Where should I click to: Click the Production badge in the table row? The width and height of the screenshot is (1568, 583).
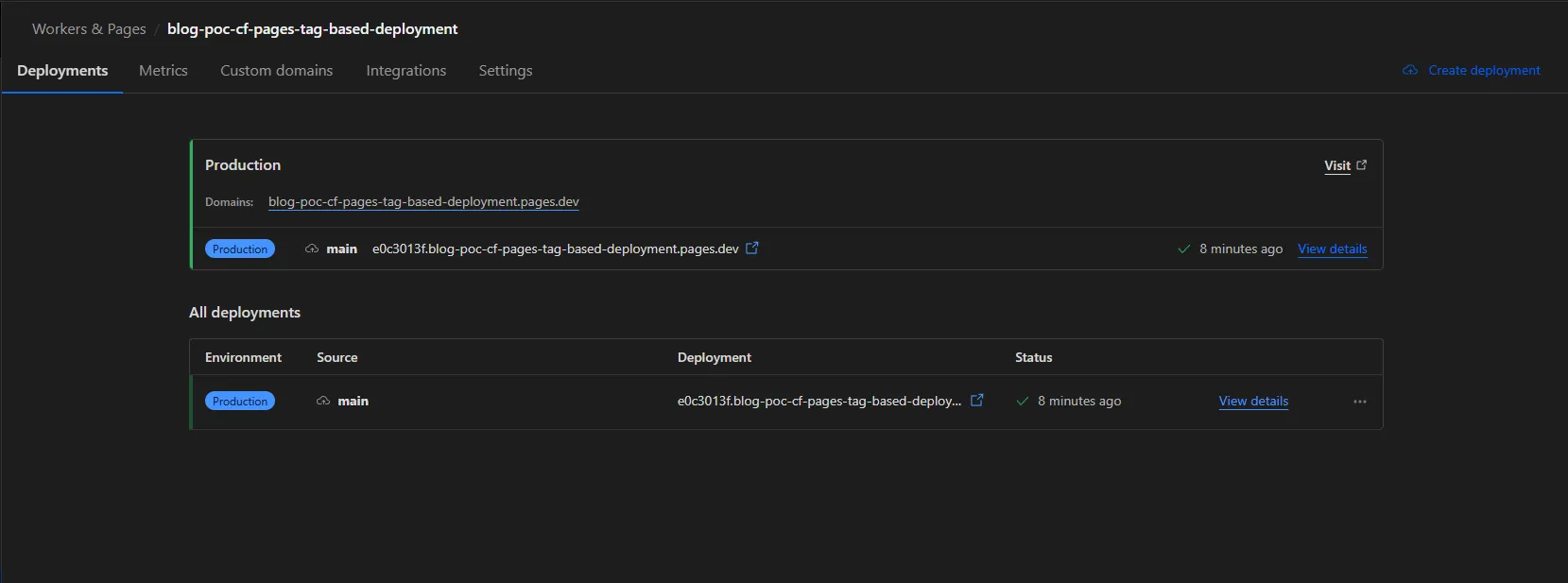[240, 402]
